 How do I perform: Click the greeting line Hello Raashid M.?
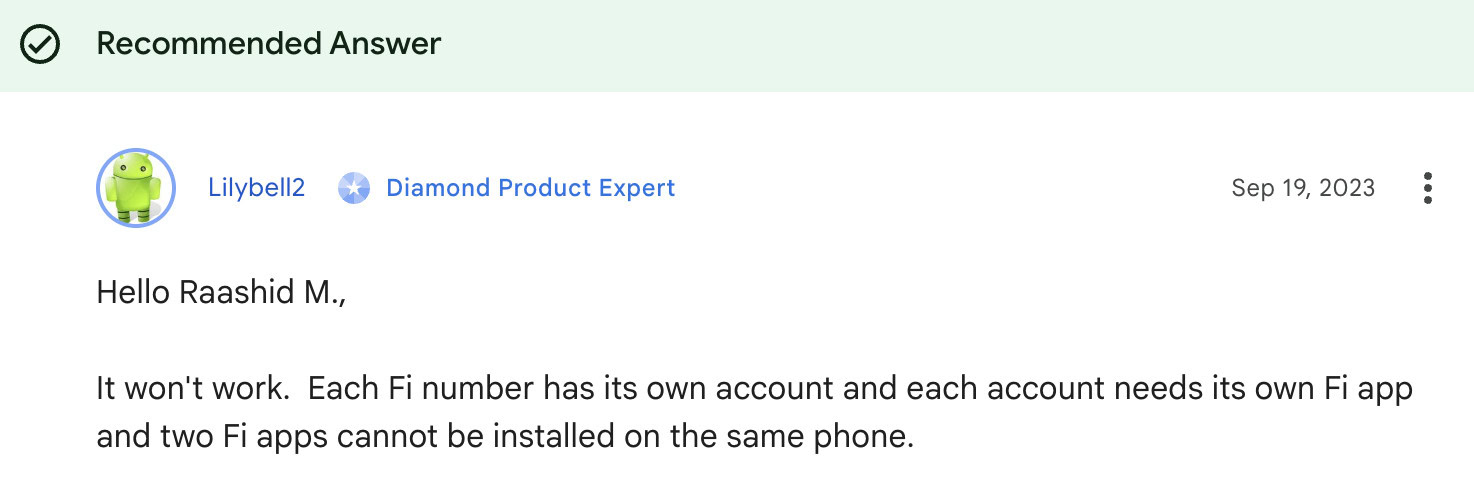221,293
